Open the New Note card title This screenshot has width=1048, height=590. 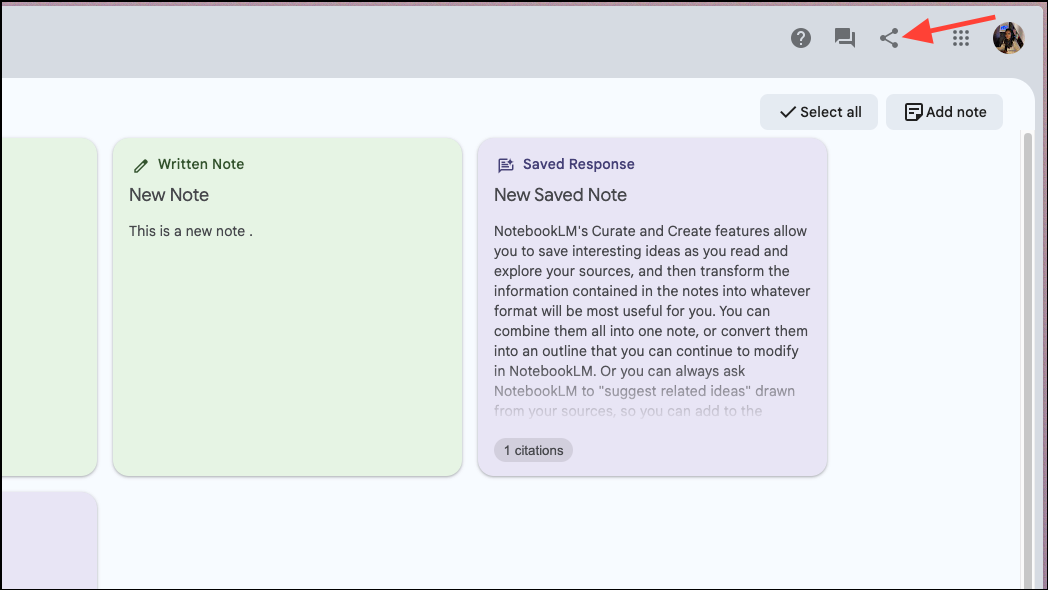pos(169,195)
